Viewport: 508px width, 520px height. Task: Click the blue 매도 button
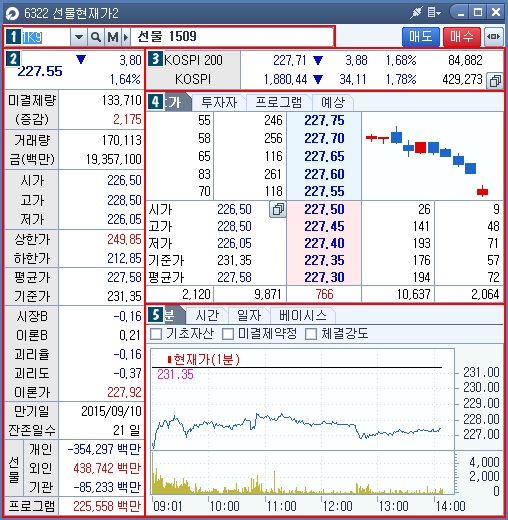pyautogui.click(x=421, y=37)
